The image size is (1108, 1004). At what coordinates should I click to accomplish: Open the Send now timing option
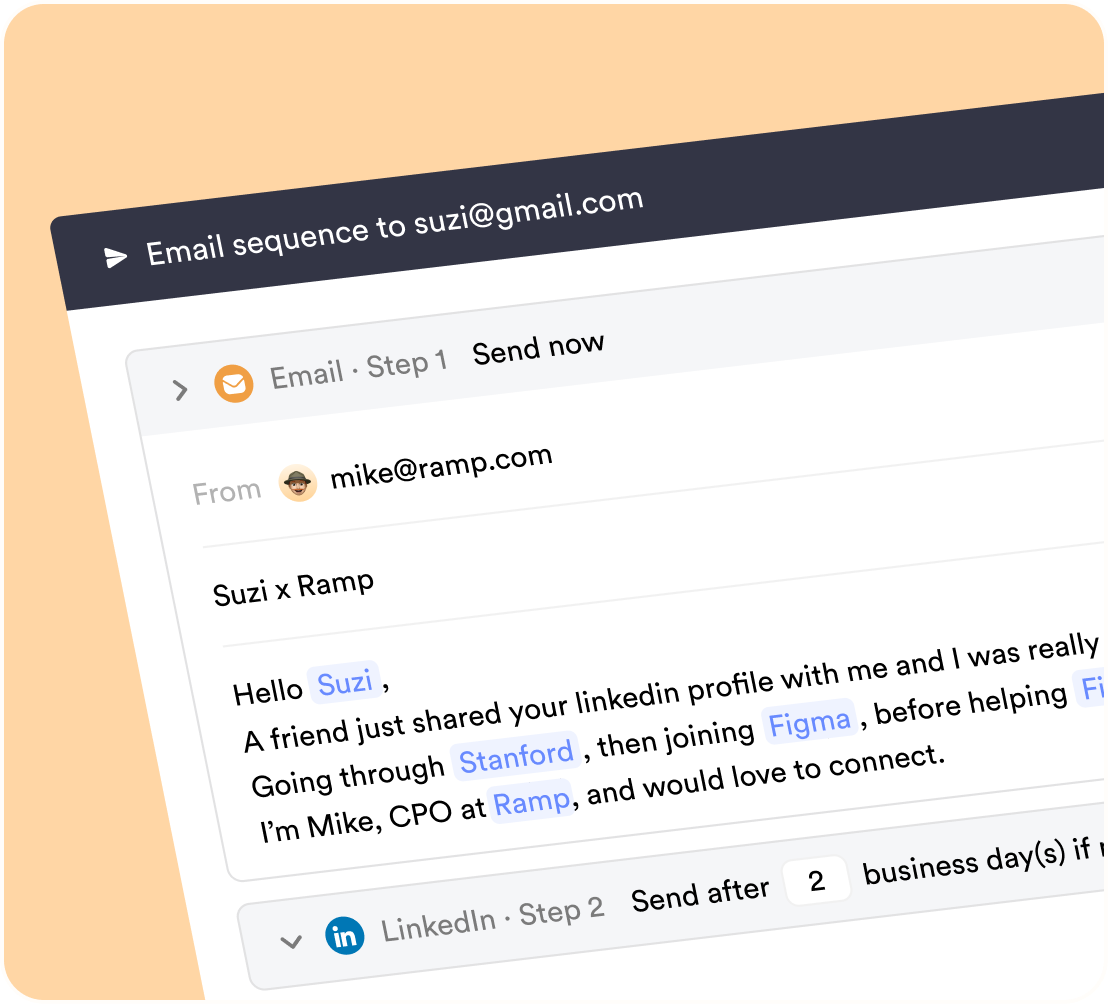(x=538, y=348)
